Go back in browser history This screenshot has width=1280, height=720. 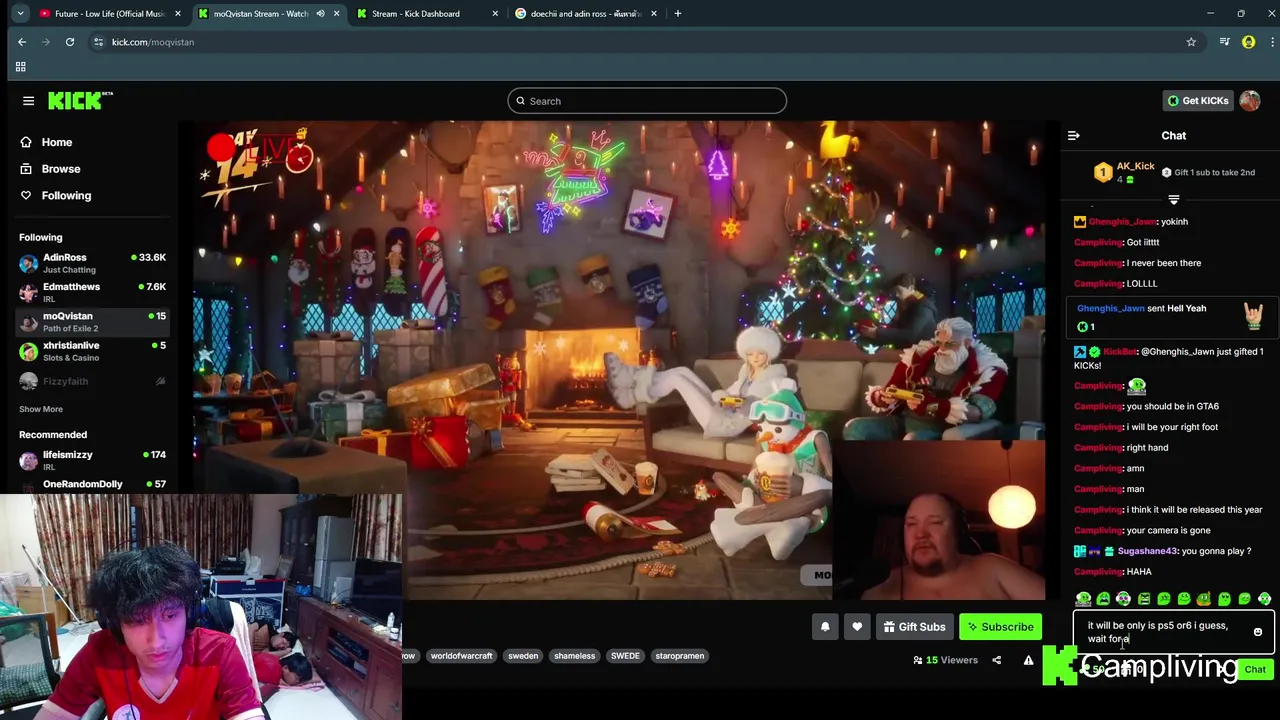22,42
